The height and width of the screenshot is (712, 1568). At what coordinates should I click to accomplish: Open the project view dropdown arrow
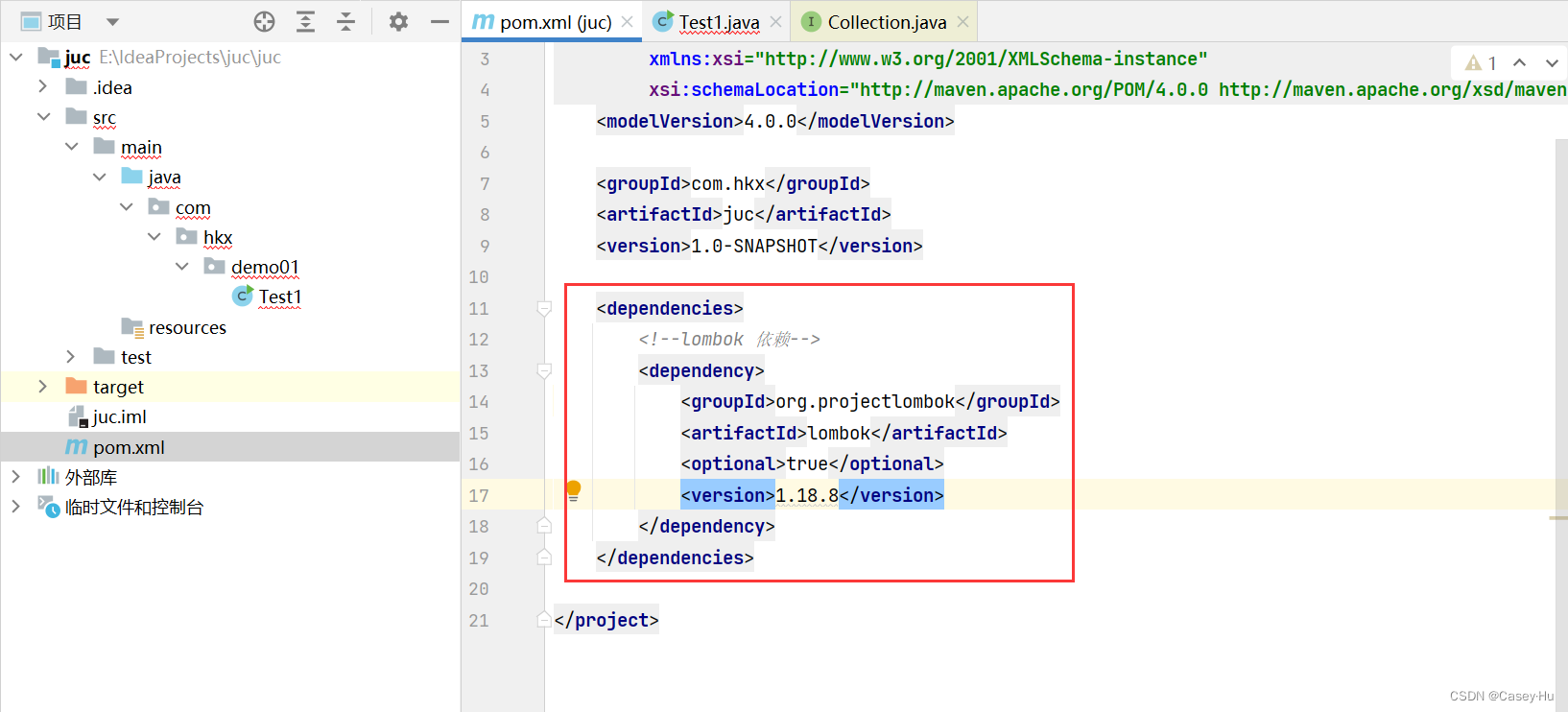112,22
